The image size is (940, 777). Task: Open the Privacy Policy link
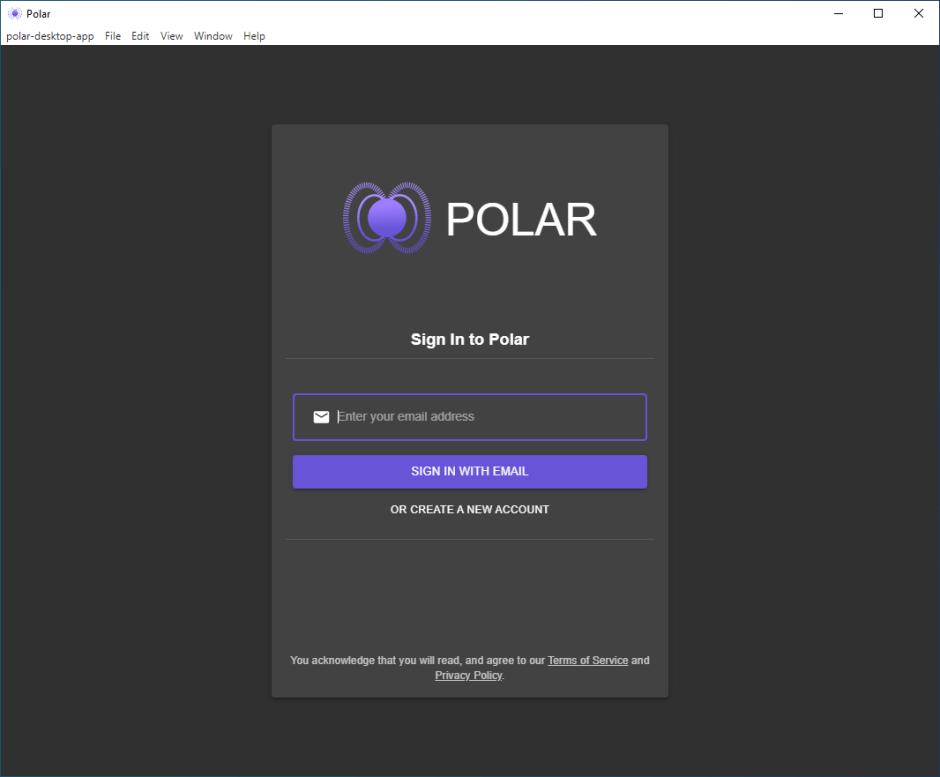pyautogui.click(x=468, y=675)
